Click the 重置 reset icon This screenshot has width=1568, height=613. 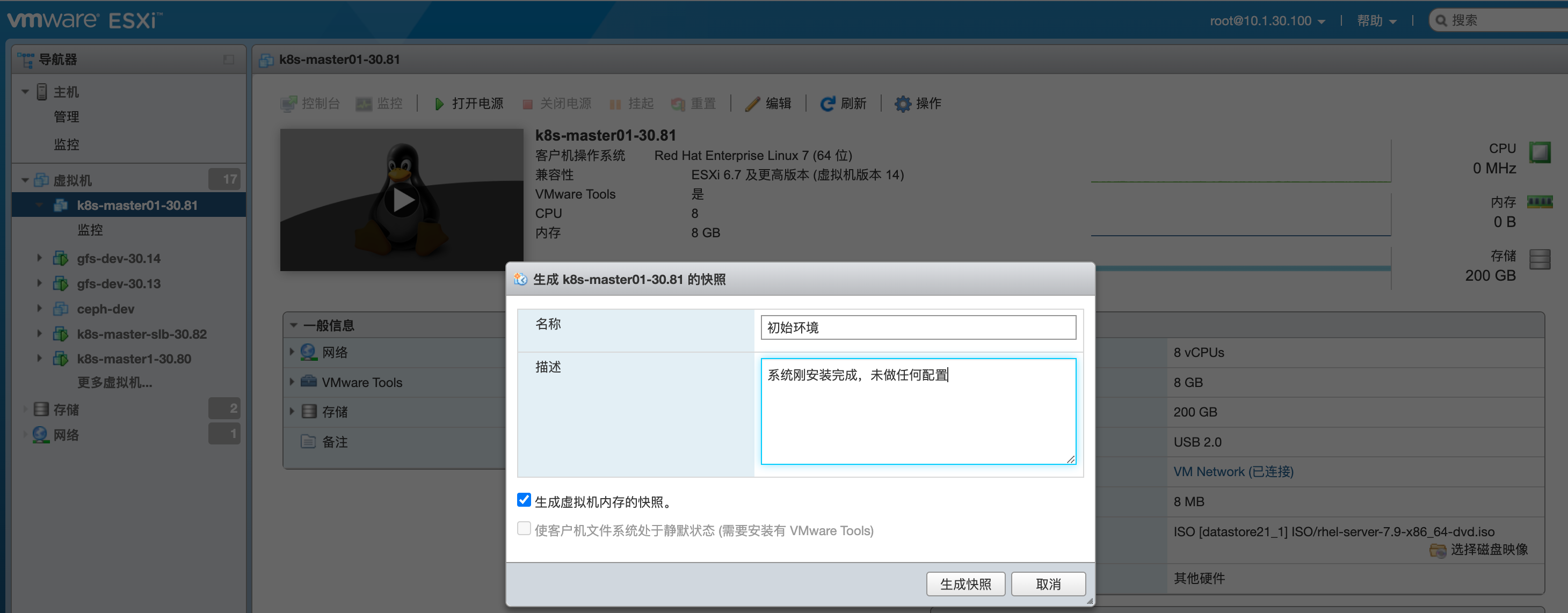coord(678,104)
